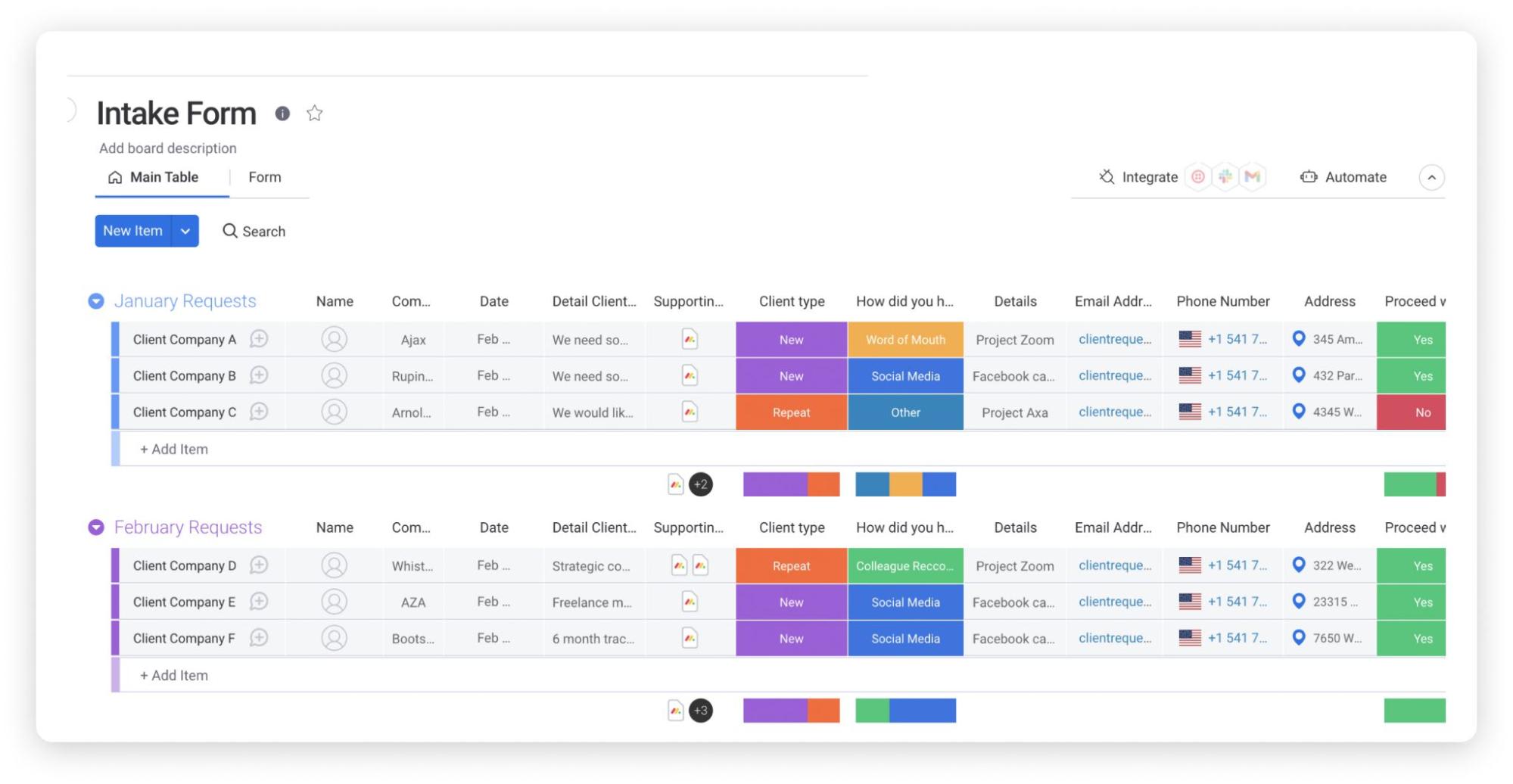
Task: Click the +3 files badge under February Requests
Action: pos(700,710)
